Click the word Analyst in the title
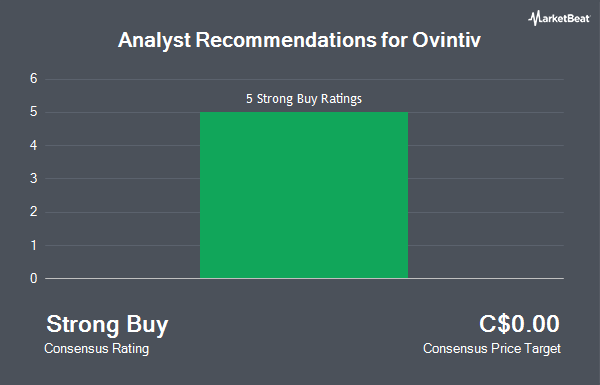 pyautogui.click(x=154, y=41)
